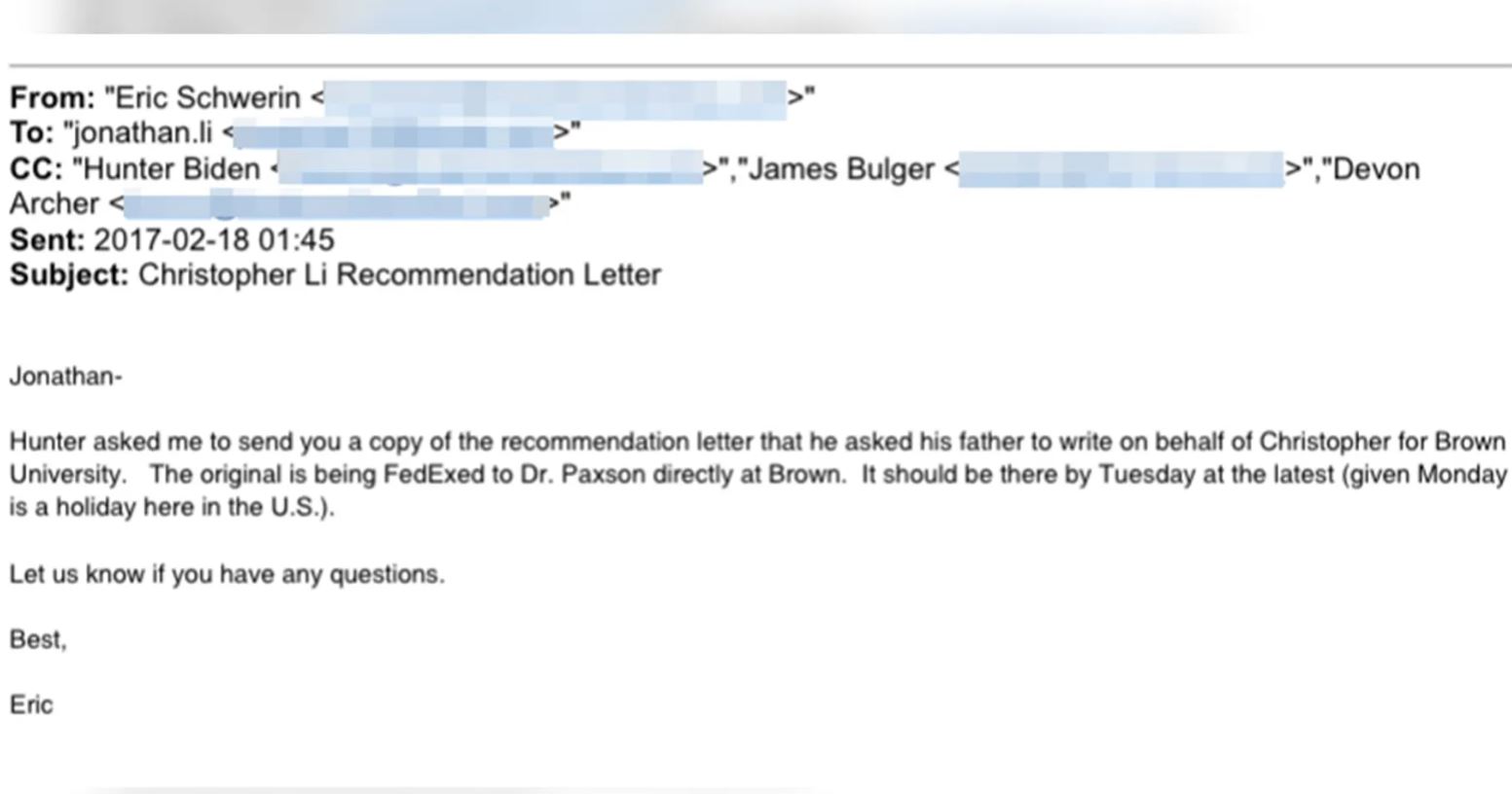Click the Hunter Biden CC name
Image resolution: width=1512 pixels, height=794 pixels.
coord(172,169)
